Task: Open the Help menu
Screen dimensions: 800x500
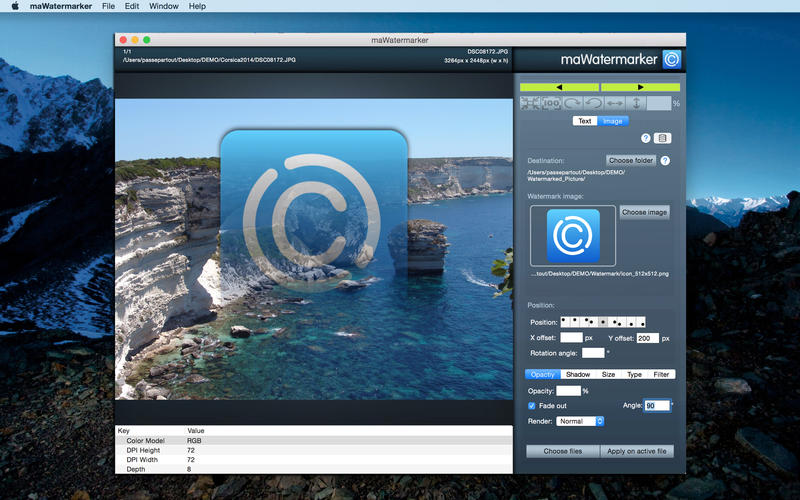Action: (x=197, y=6)
